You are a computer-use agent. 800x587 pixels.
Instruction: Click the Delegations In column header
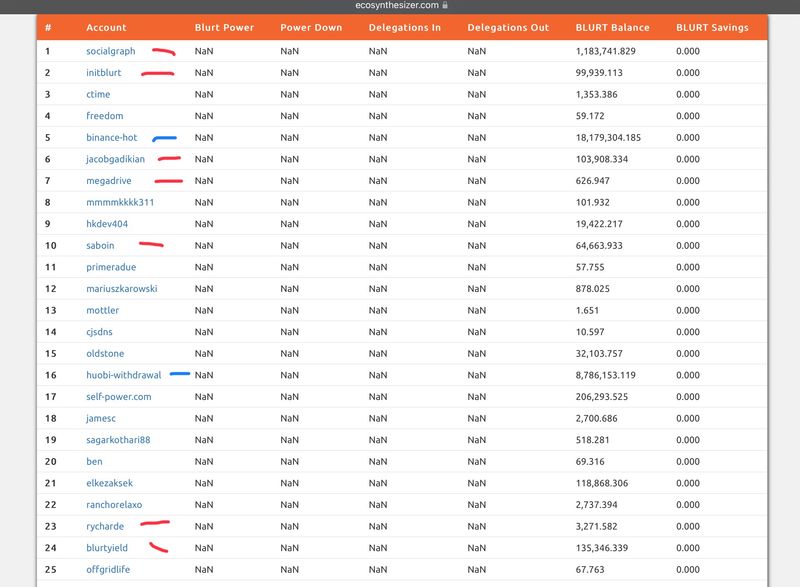pyautogui.click(x=404, y=28)
